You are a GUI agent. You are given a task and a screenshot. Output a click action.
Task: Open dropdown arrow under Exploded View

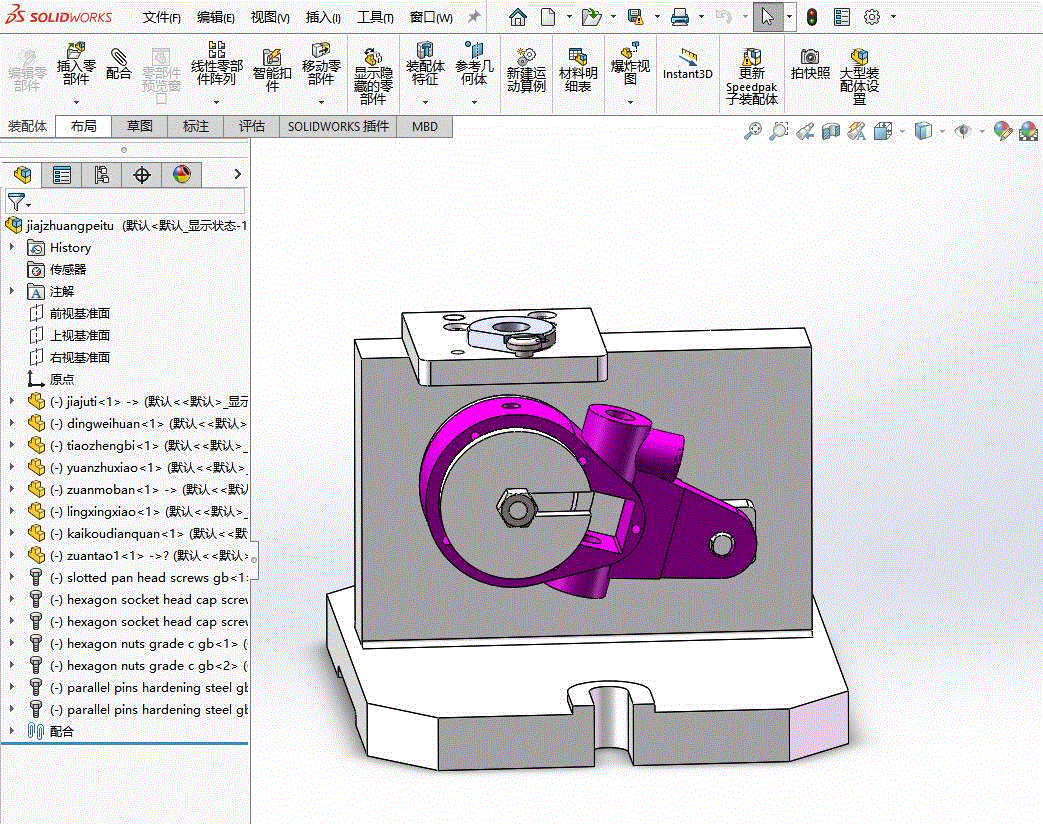pyautogui.click(x=630, y=102)
